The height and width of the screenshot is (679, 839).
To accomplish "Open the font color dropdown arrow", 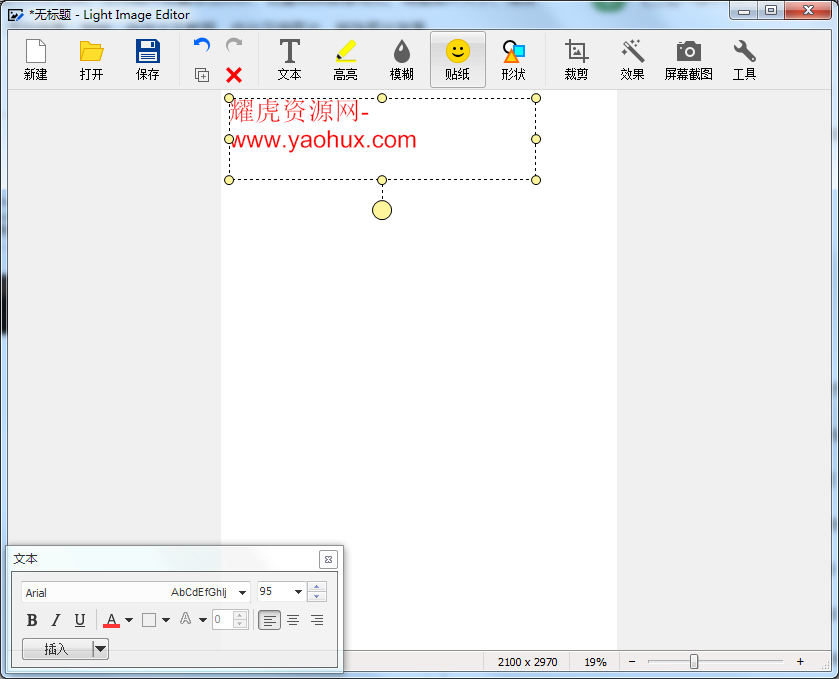I will [x=129, y=620].
